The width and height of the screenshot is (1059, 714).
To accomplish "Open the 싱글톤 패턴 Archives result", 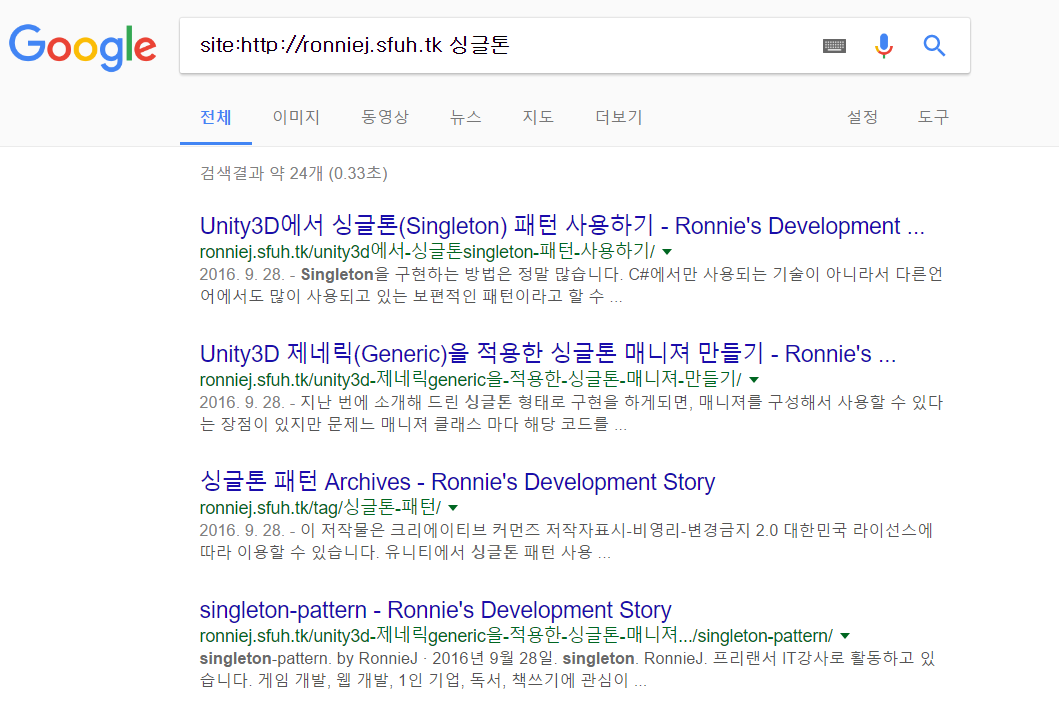I will click(457, 482).
